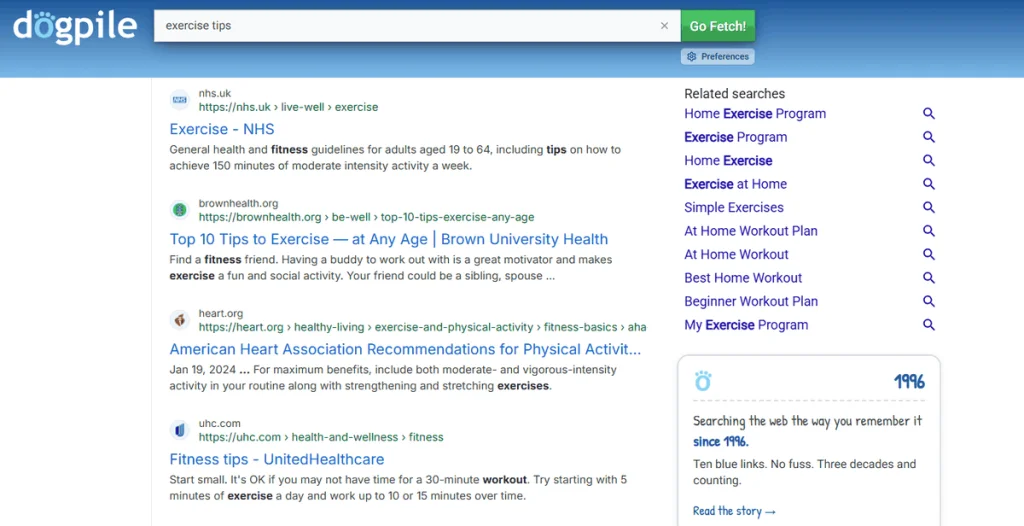Clear the search box with the X icon
This screenshot has width=1024, height=526.
pos(664,26)
